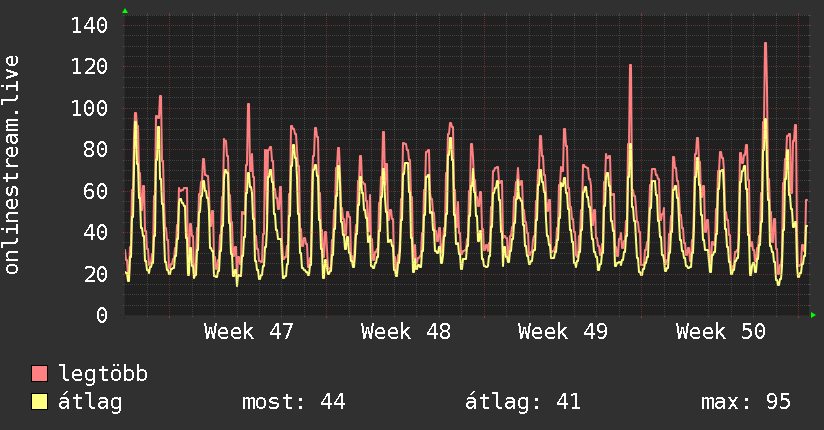Click the 140 y-axis tick label
The image size is (824, 430).
point(89,25)
